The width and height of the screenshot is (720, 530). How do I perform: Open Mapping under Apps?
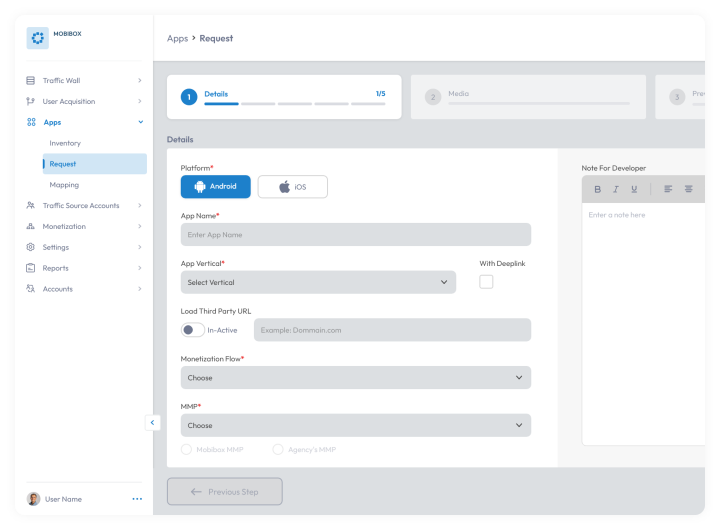click(x=64, y=185)
